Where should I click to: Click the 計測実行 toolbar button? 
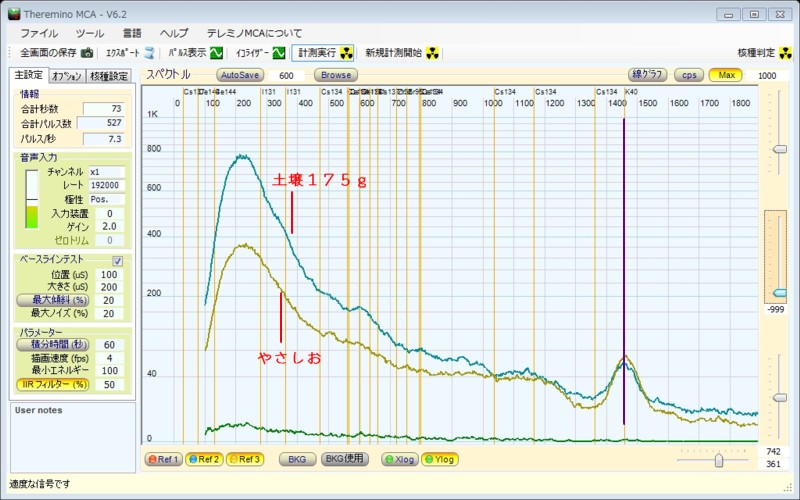click(x=323, y=53)
